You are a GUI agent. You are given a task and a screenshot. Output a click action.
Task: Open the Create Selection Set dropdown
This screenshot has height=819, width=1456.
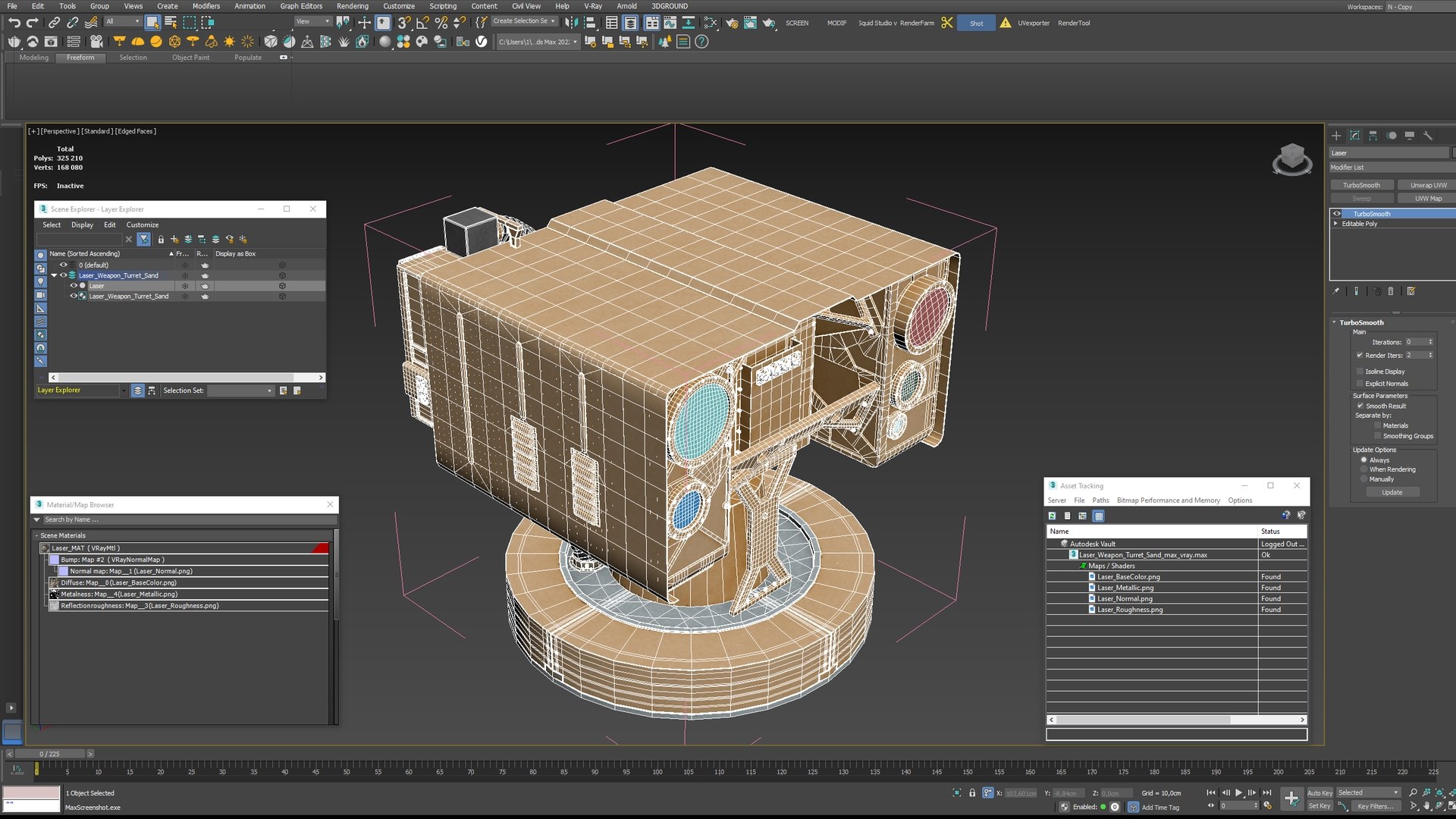click(x=525, y=21)
